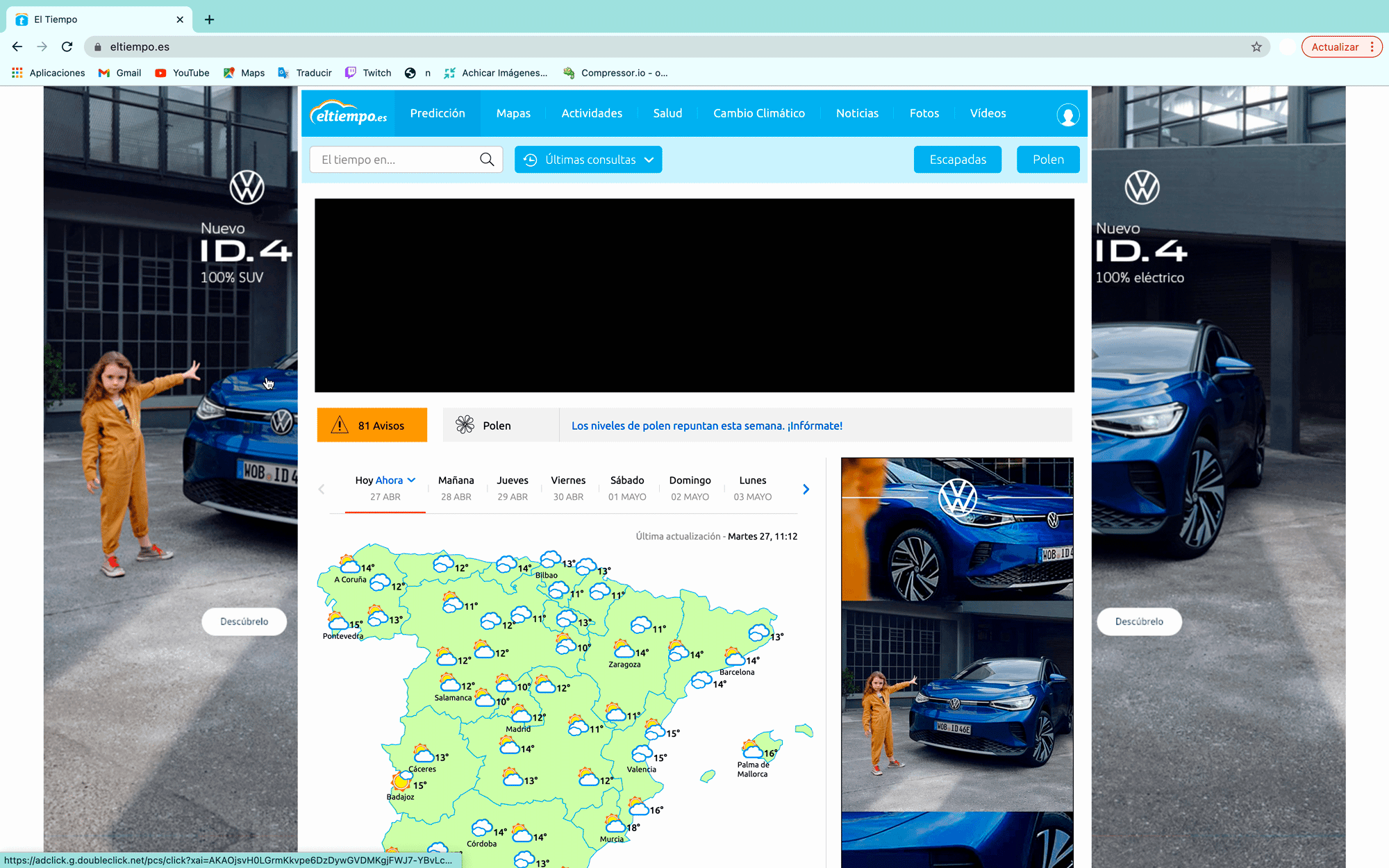Select the Jueves 29 ABR tab

point(513,488)
